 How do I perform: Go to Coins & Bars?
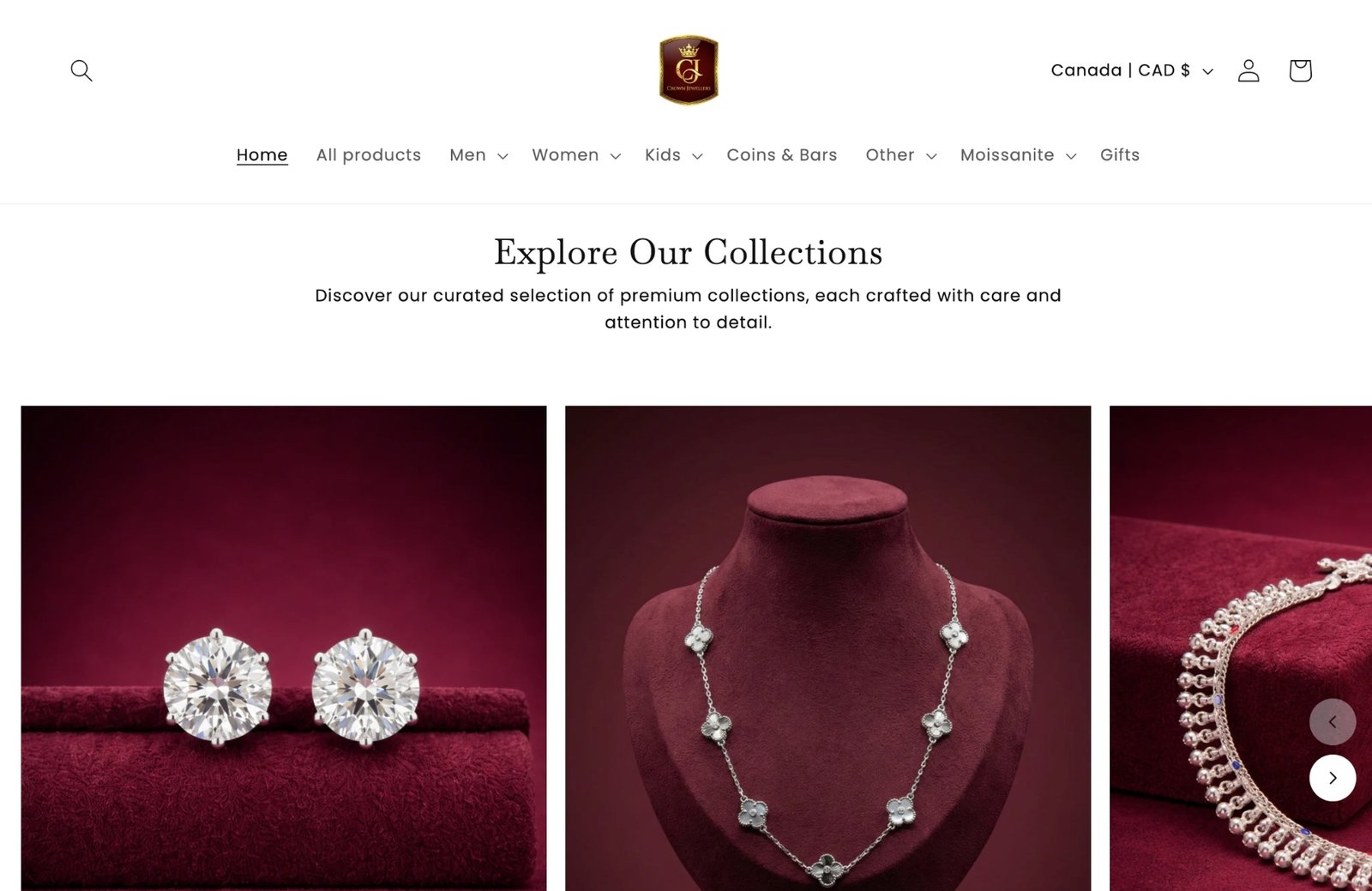click(x=782, y=155)
